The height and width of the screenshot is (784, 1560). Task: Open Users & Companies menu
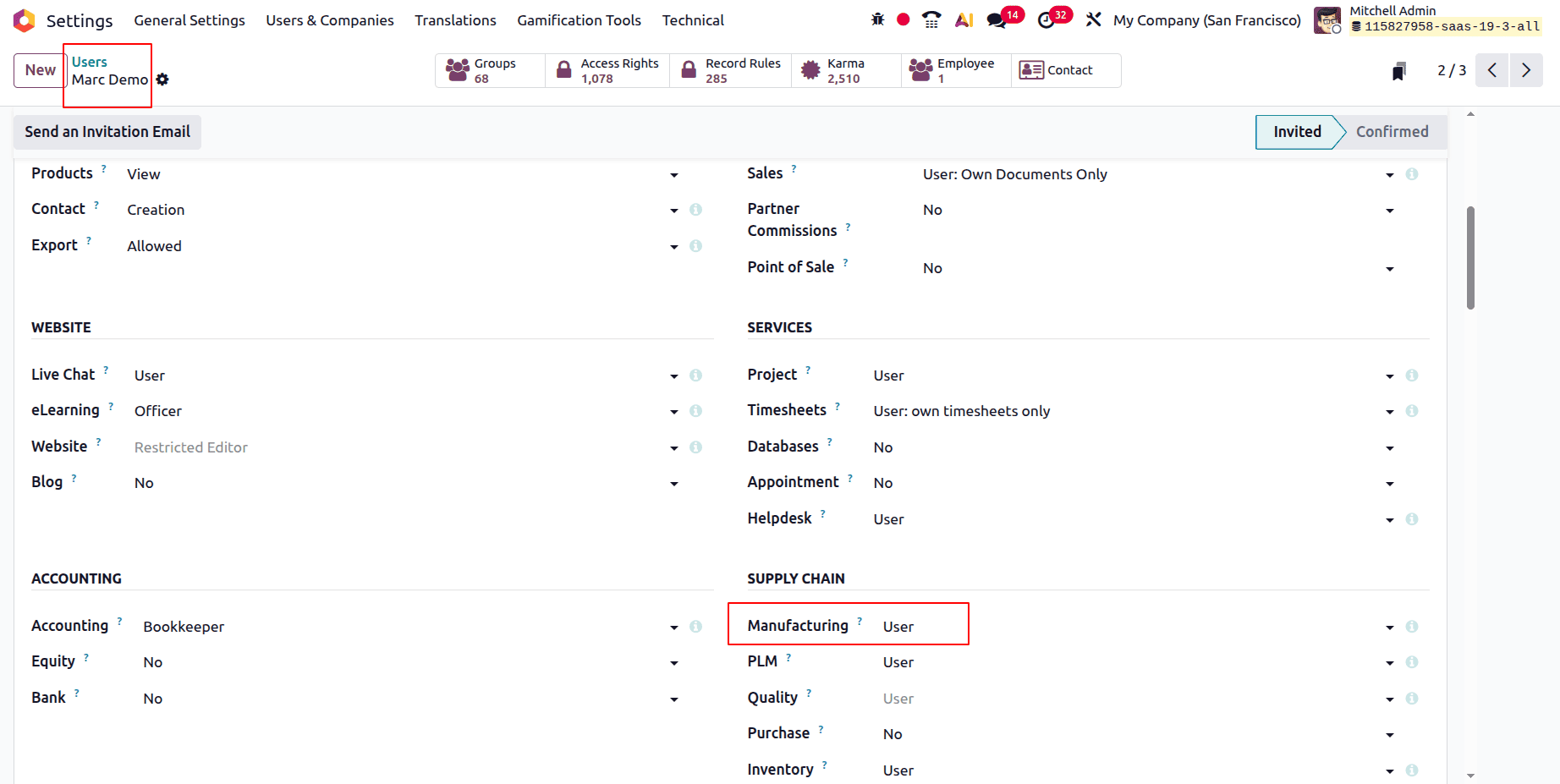330,20
